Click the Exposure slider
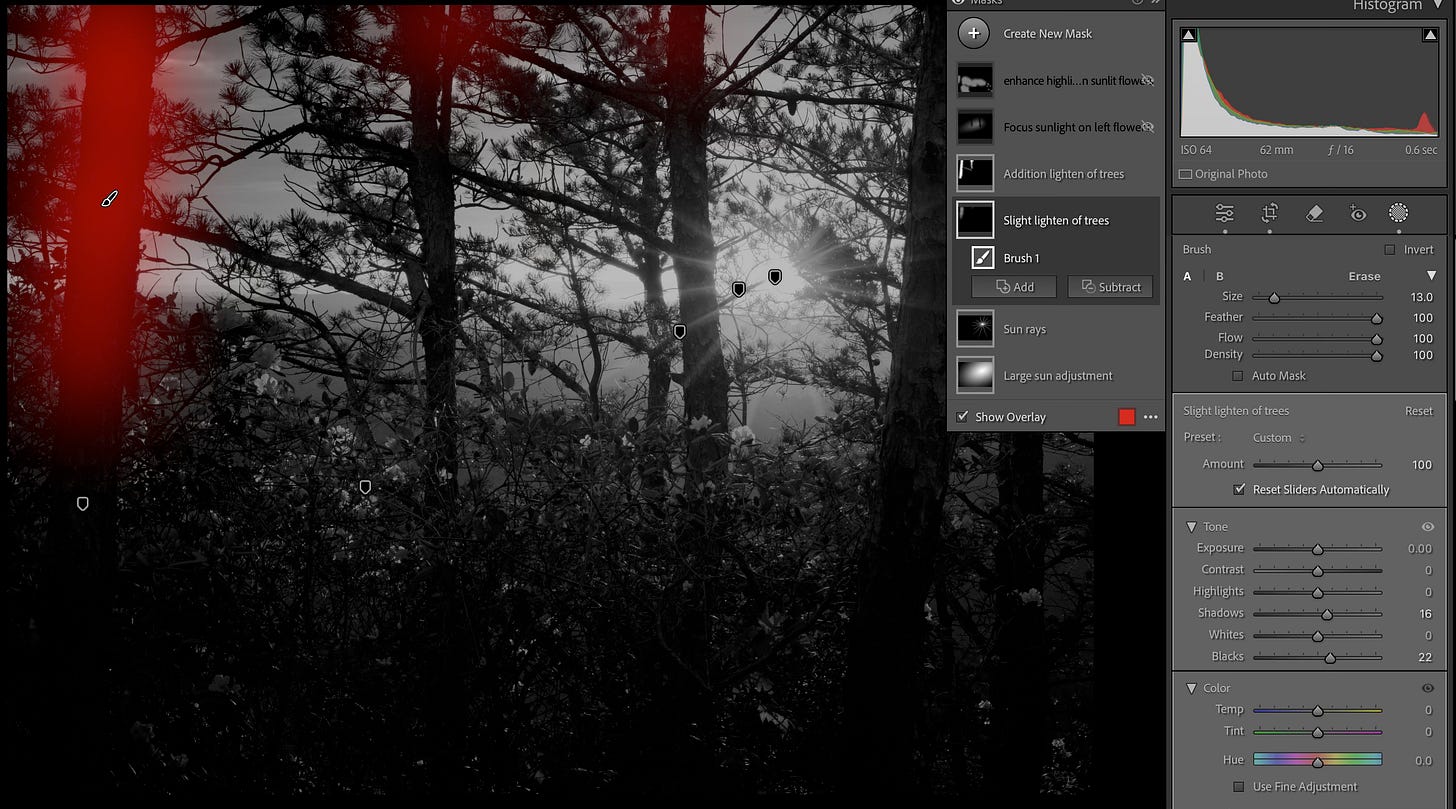The height and width of the screenshot is (809, 1456). point(1317,549)
